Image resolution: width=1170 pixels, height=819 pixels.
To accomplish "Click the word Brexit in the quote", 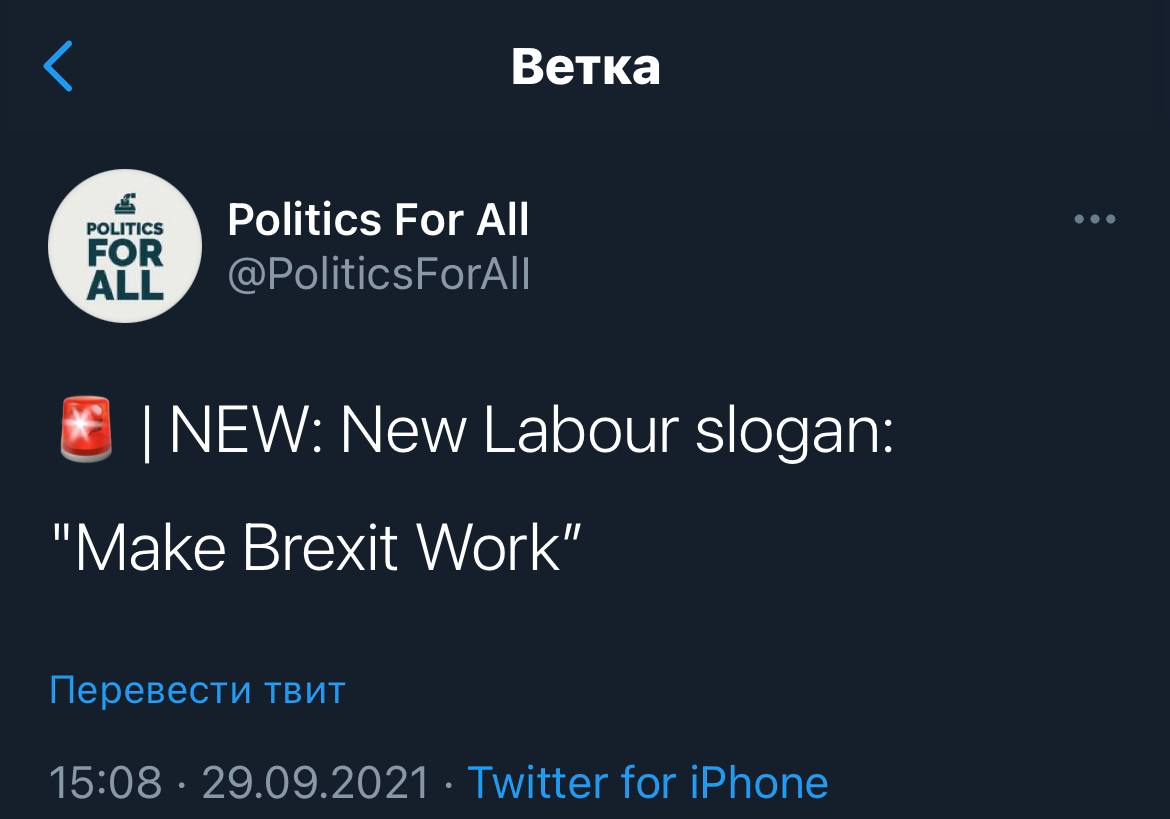I will pos(320,547).
